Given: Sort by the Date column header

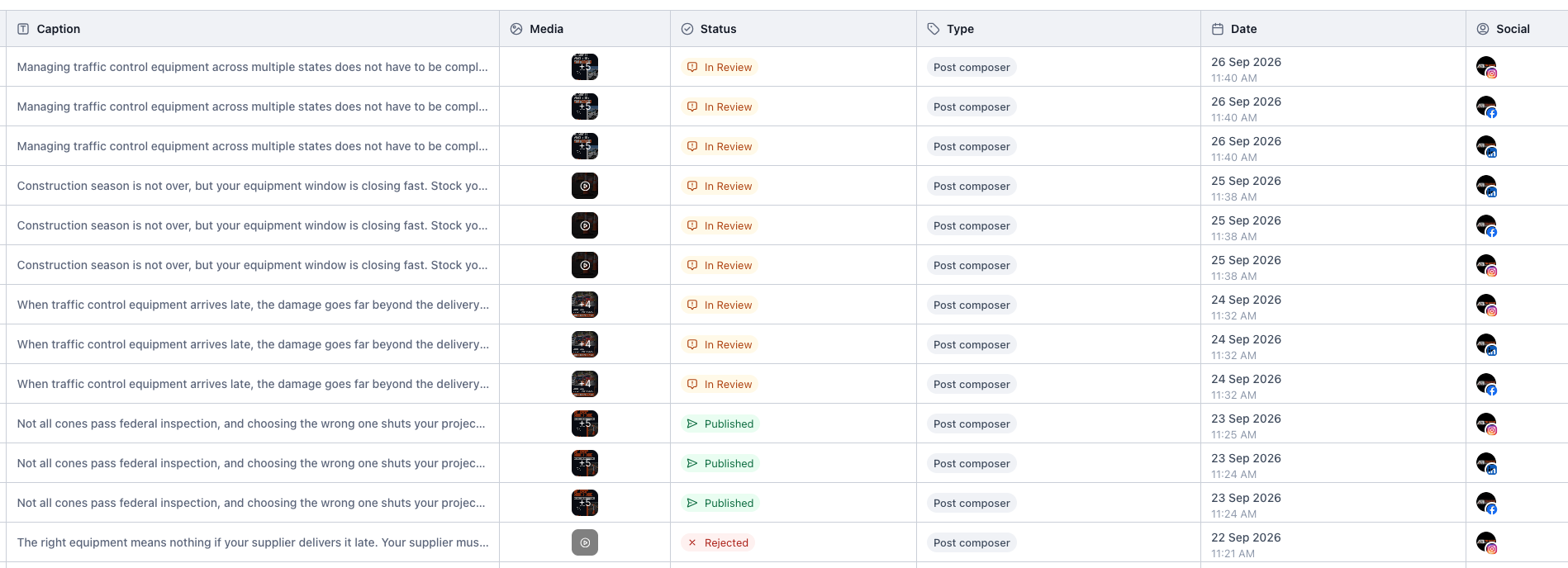Looking at the screenshot, I should click(1243, 29).
